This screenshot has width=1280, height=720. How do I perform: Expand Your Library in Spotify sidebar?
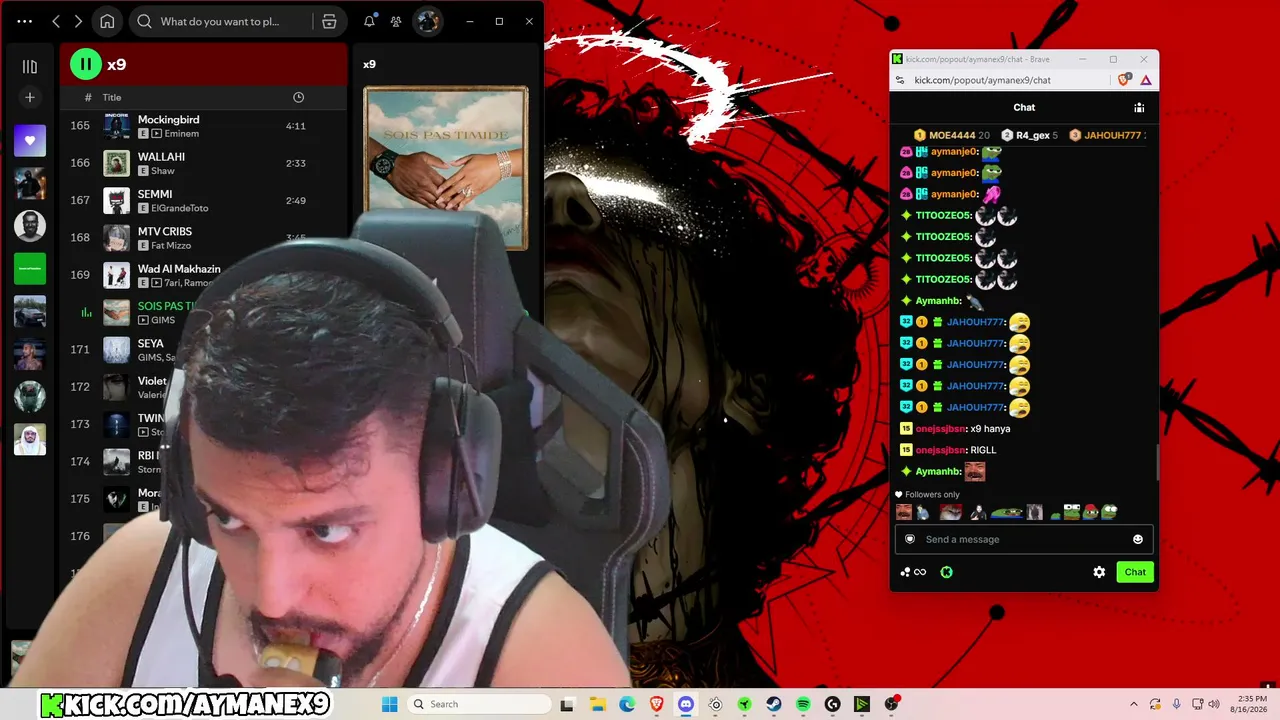click(x=30, y=66)
